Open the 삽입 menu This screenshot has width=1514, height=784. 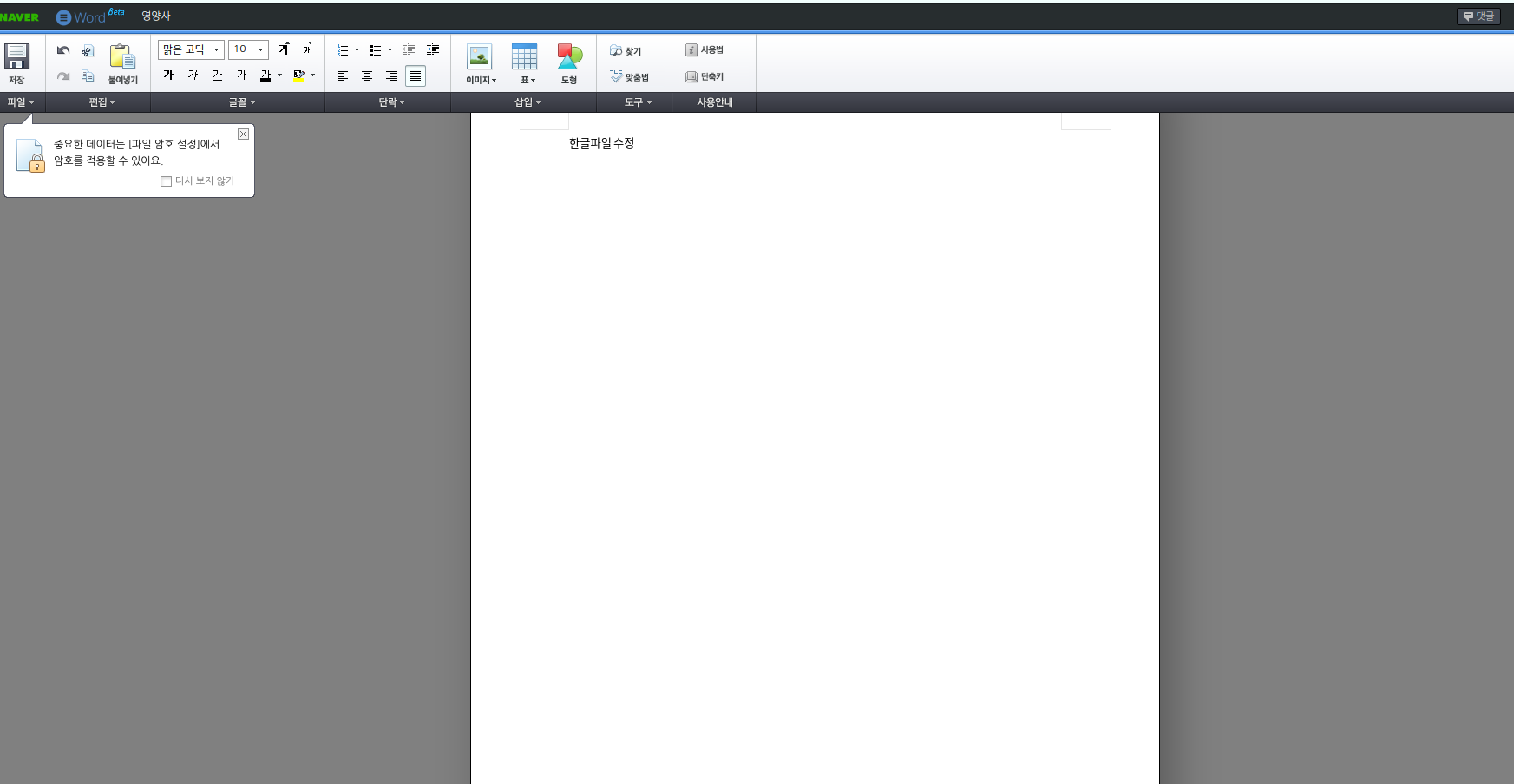pos(527,102)
